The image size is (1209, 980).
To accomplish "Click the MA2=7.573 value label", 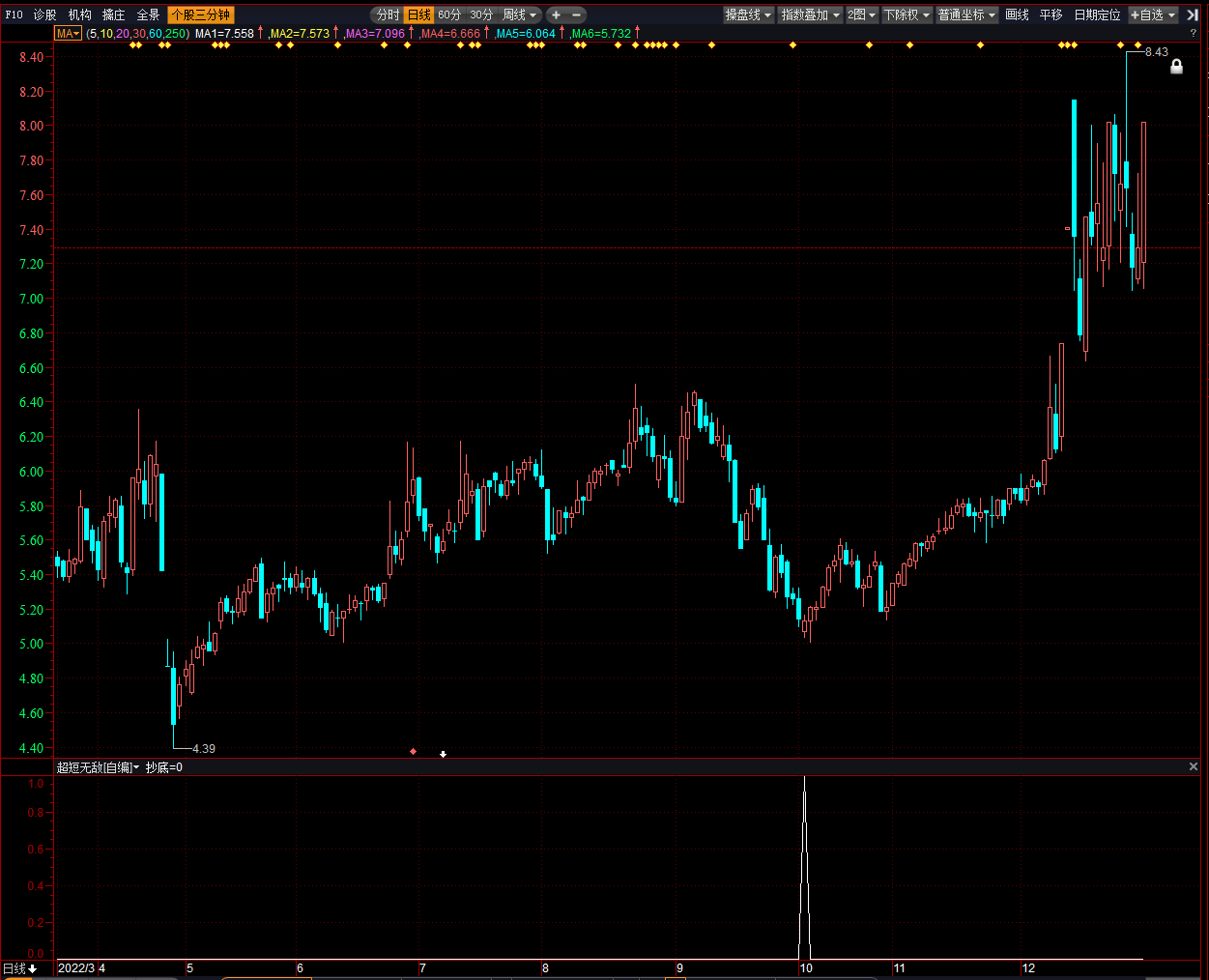I will pyautogui.click(x=300, y=34).
